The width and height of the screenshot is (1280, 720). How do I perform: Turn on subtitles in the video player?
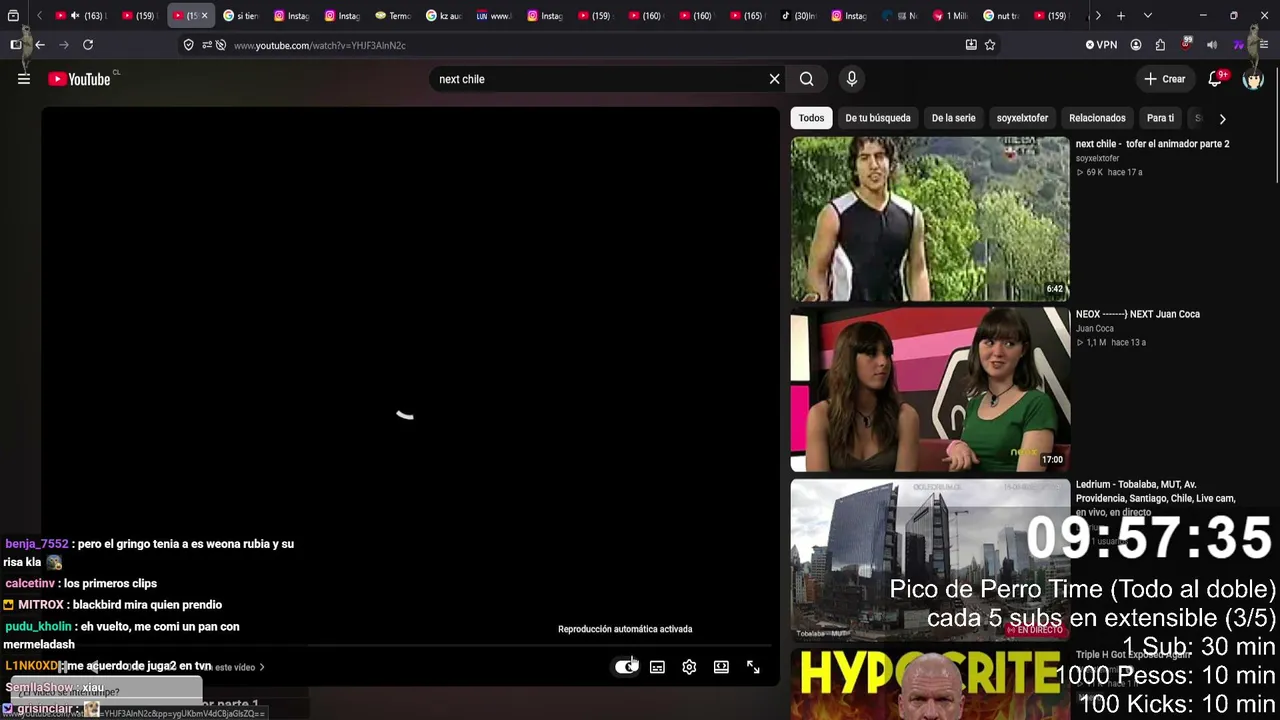pos(657,667)
